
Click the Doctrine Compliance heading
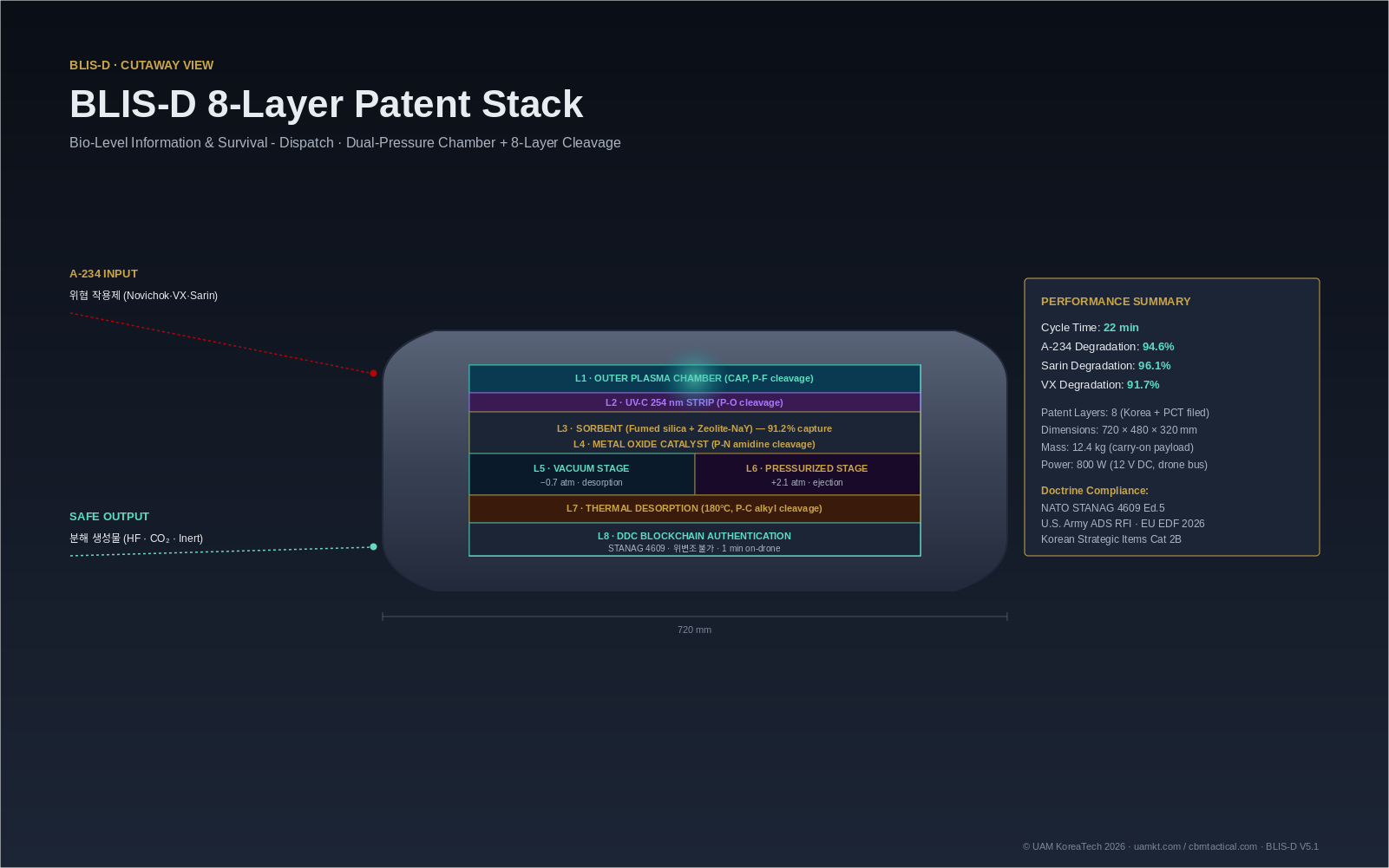1094,491
